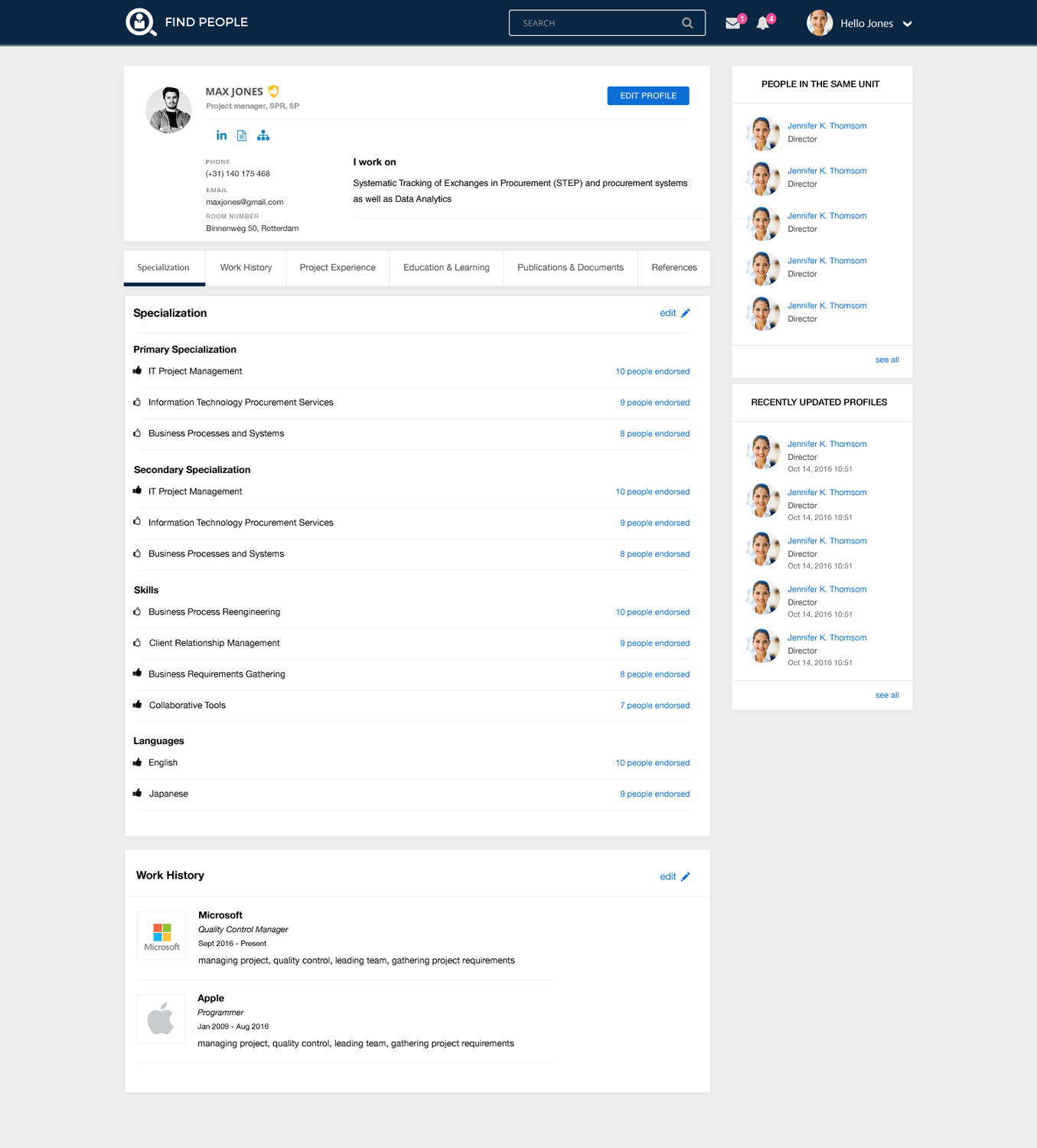Open 7 people endorsed for Collaborative Tools

click(654, 706)
